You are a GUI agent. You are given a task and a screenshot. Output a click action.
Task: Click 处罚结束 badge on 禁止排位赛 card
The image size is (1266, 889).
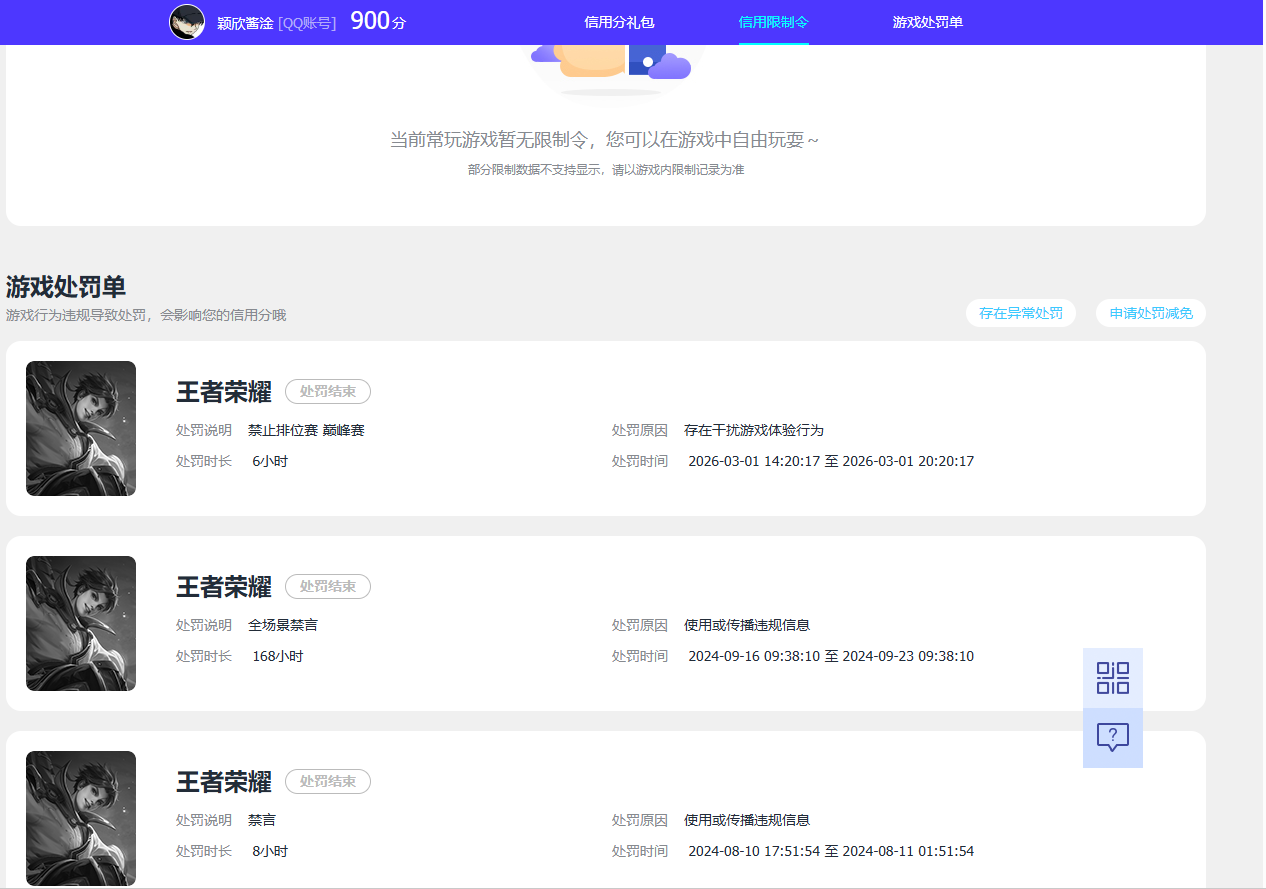(328, 391)
